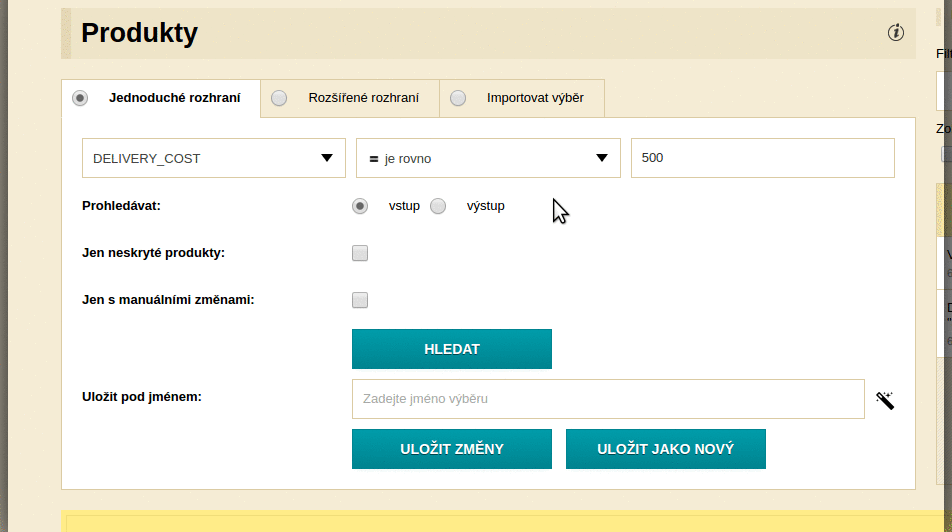Choose the 'výstup' search radio button
Image resolution: width=952 pixels, height=532 pixels.
(x=438, y=206)
